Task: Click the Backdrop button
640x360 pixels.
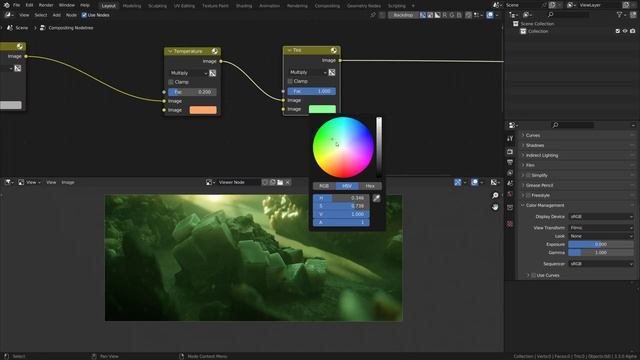Action: (403, 15)
